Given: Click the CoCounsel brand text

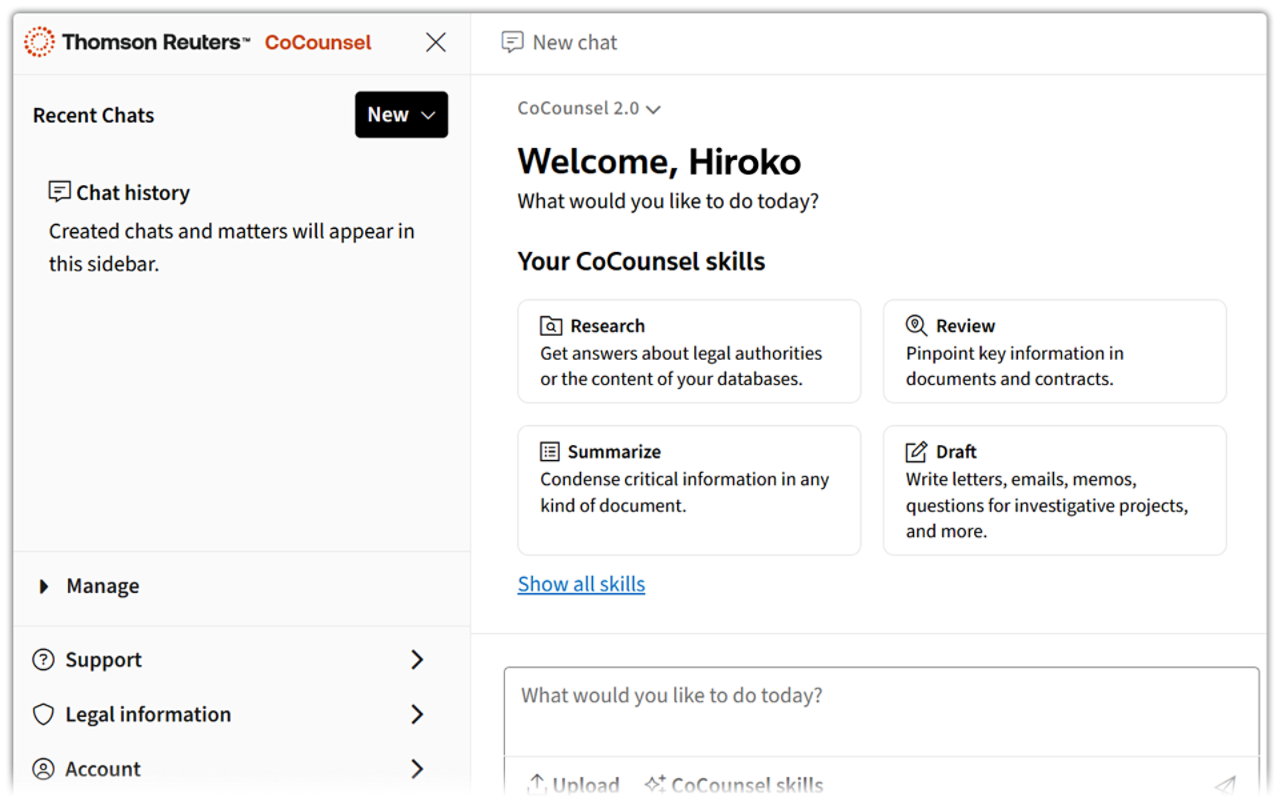Looking at the screenshot, I should [318, 42].
